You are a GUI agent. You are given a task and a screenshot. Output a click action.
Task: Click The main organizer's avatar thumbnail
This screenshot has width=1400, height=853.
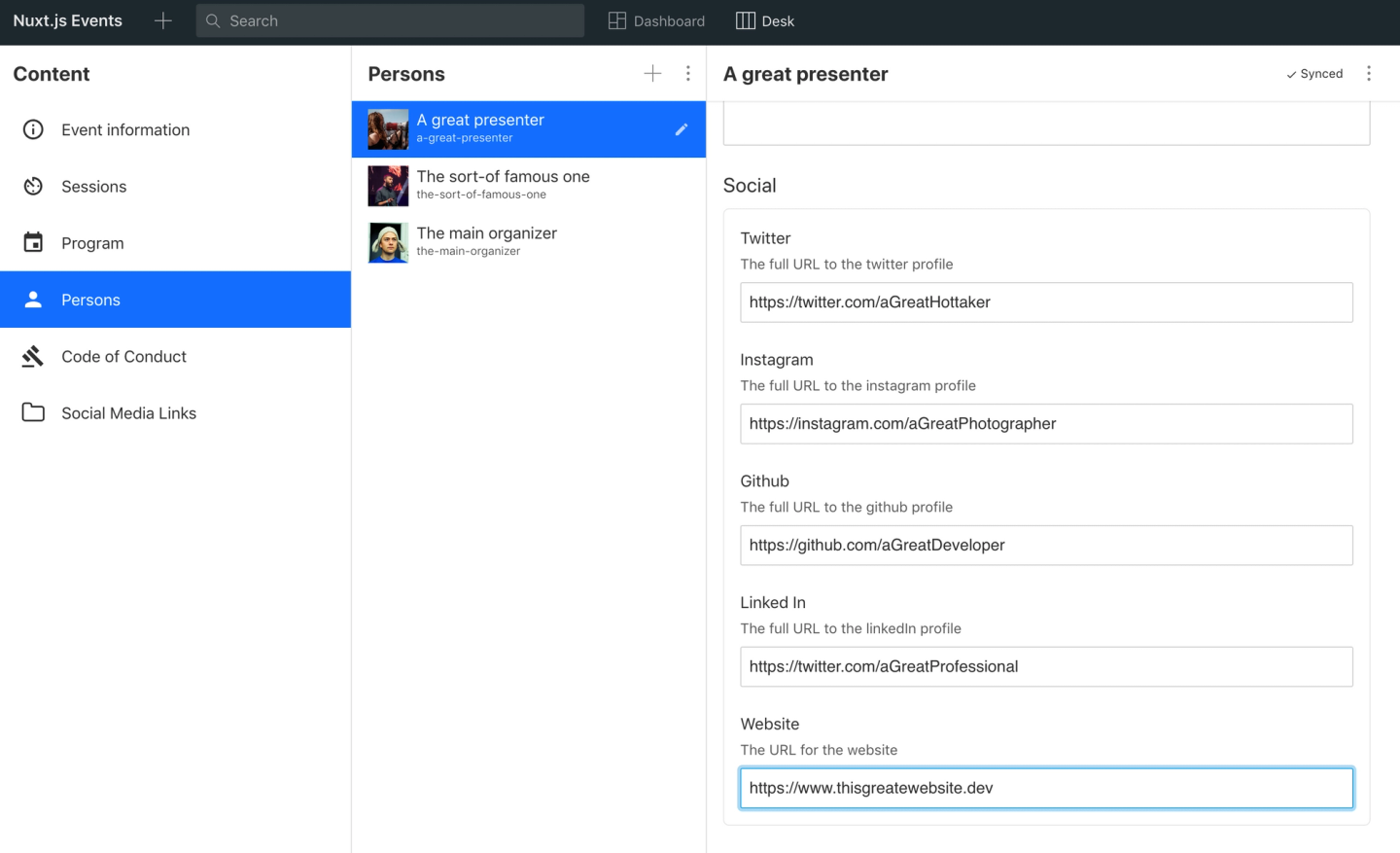[388, 242]
